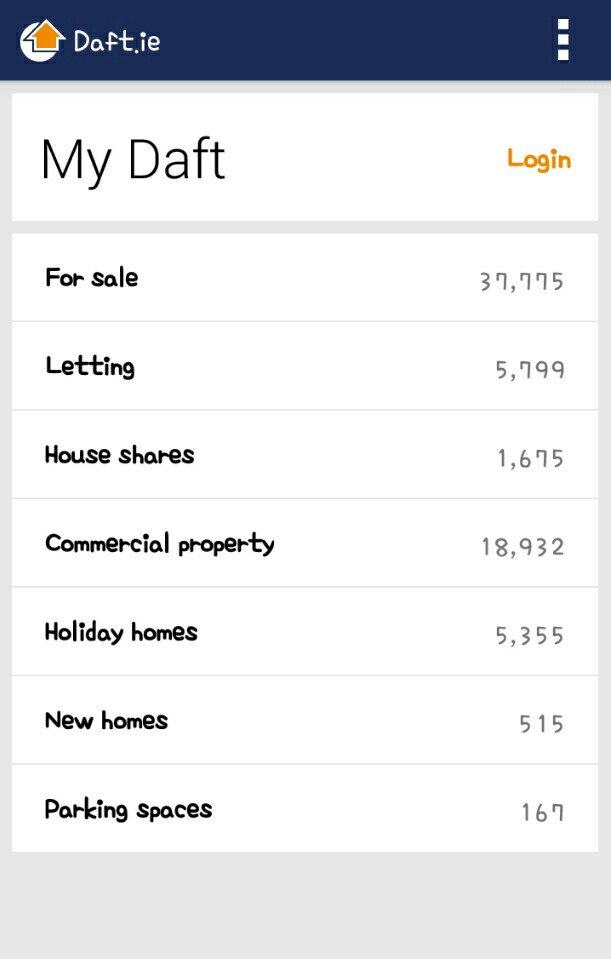Tap the 5,355 Holiday homes count
Image resolution: width=611 pixels, height=959 pixels.
coord(529,635)
